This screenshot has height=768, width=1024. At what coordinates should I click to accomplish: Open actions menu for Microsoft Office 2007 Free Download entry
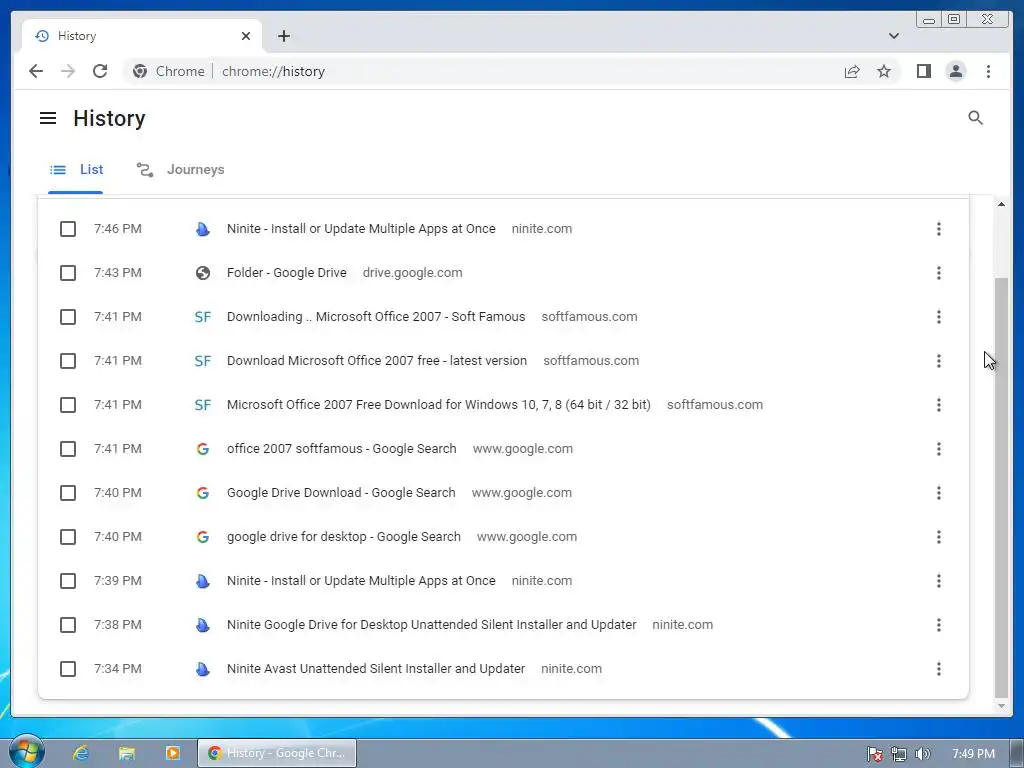[x=938, y=405]
